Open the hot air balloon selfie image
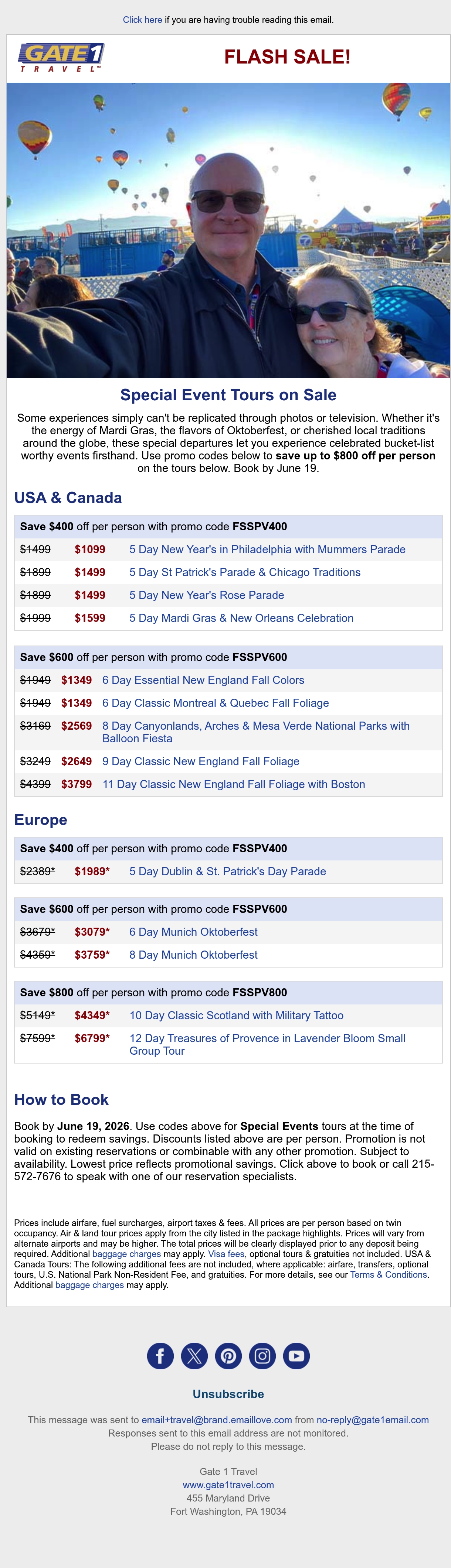 tap(228, 230)
